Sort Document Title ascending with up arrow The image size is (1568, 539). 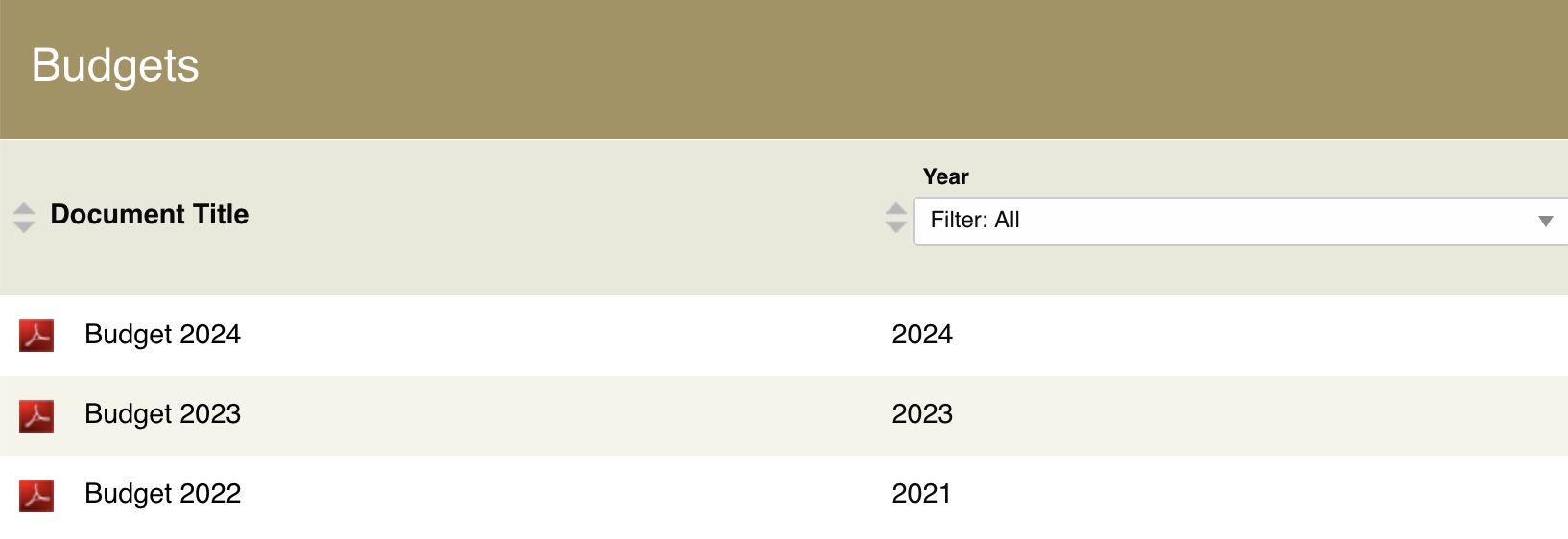[x=24, y=209]
